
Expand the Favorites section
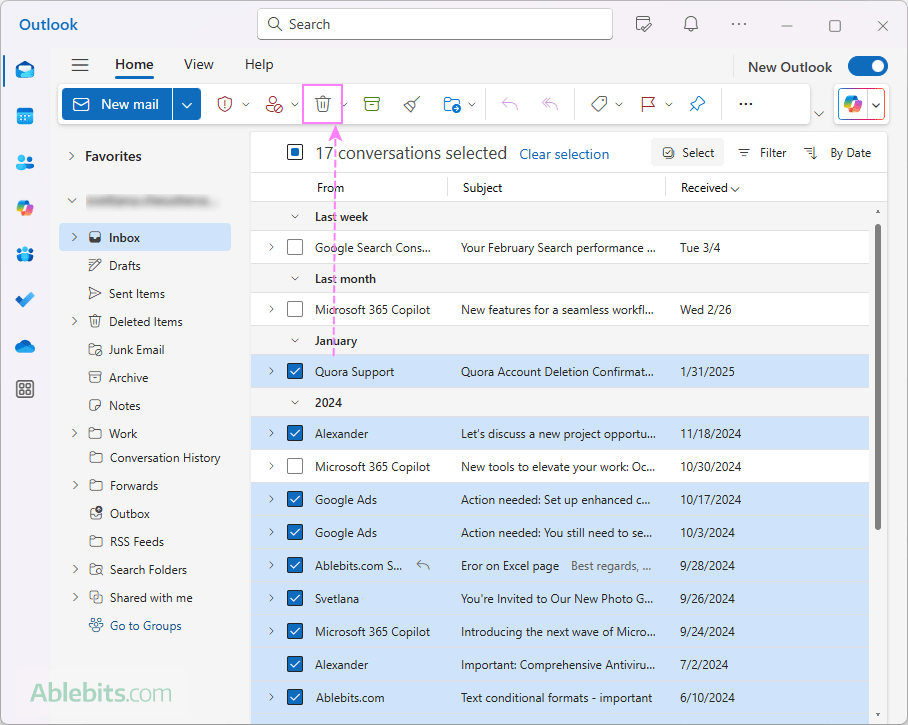[71, 156]
